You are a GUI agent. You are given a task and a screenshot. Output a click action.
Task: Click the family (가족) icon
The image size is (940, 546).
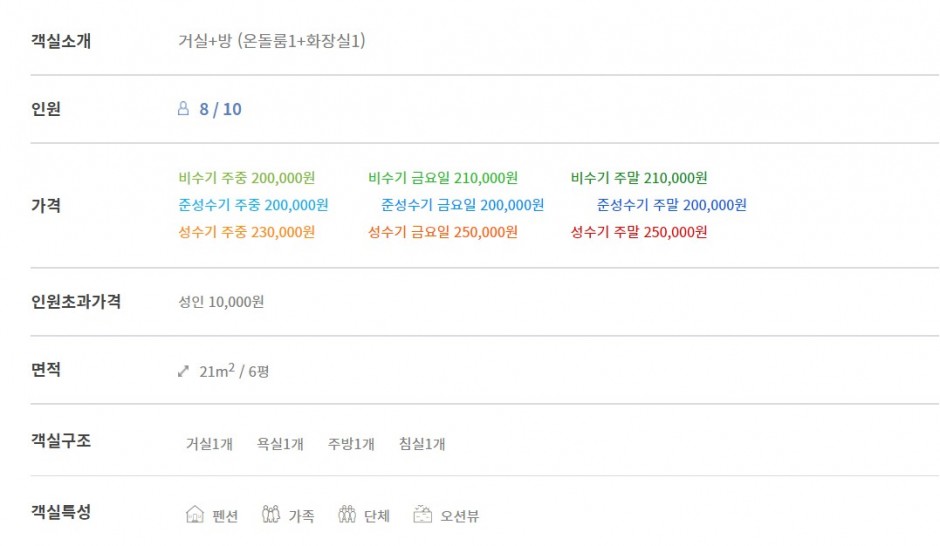coord(271,514)
